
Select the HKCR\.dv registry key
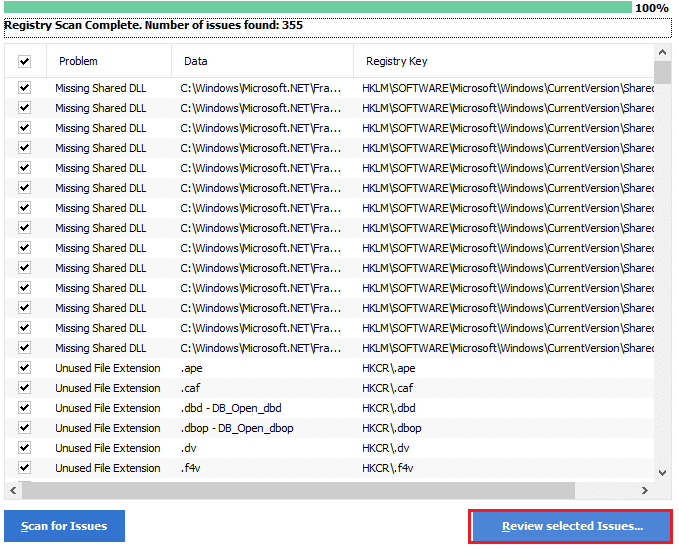385,448
